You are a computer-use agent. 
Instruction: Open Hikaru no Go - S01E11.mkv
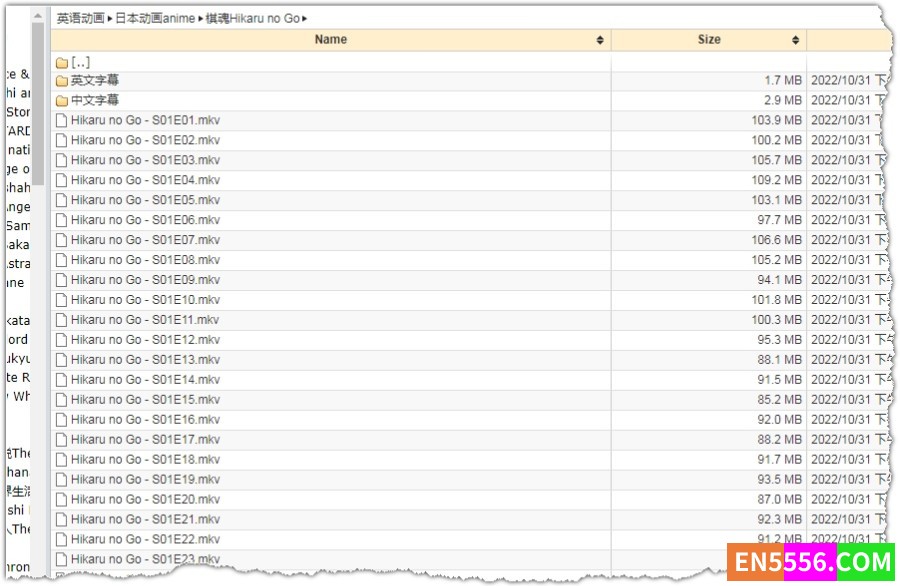(145, 320)
